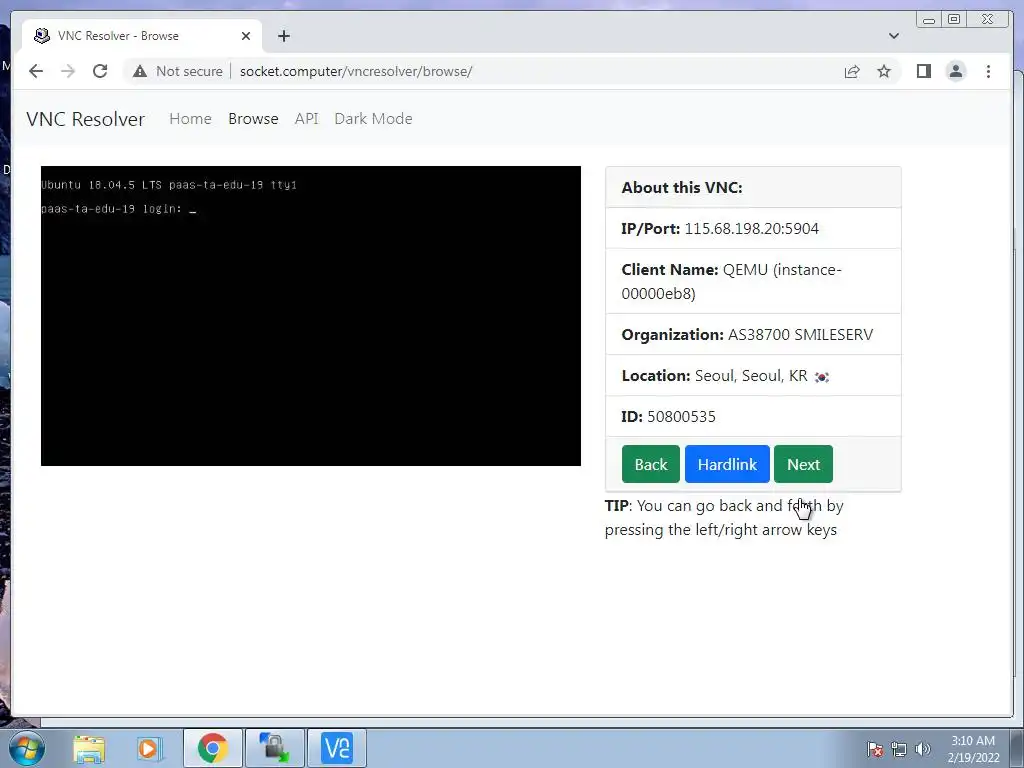Click the Ubuntu login VNC screenshot
Viewport: 1024px width, 768px height.
(x=311, y=316)
